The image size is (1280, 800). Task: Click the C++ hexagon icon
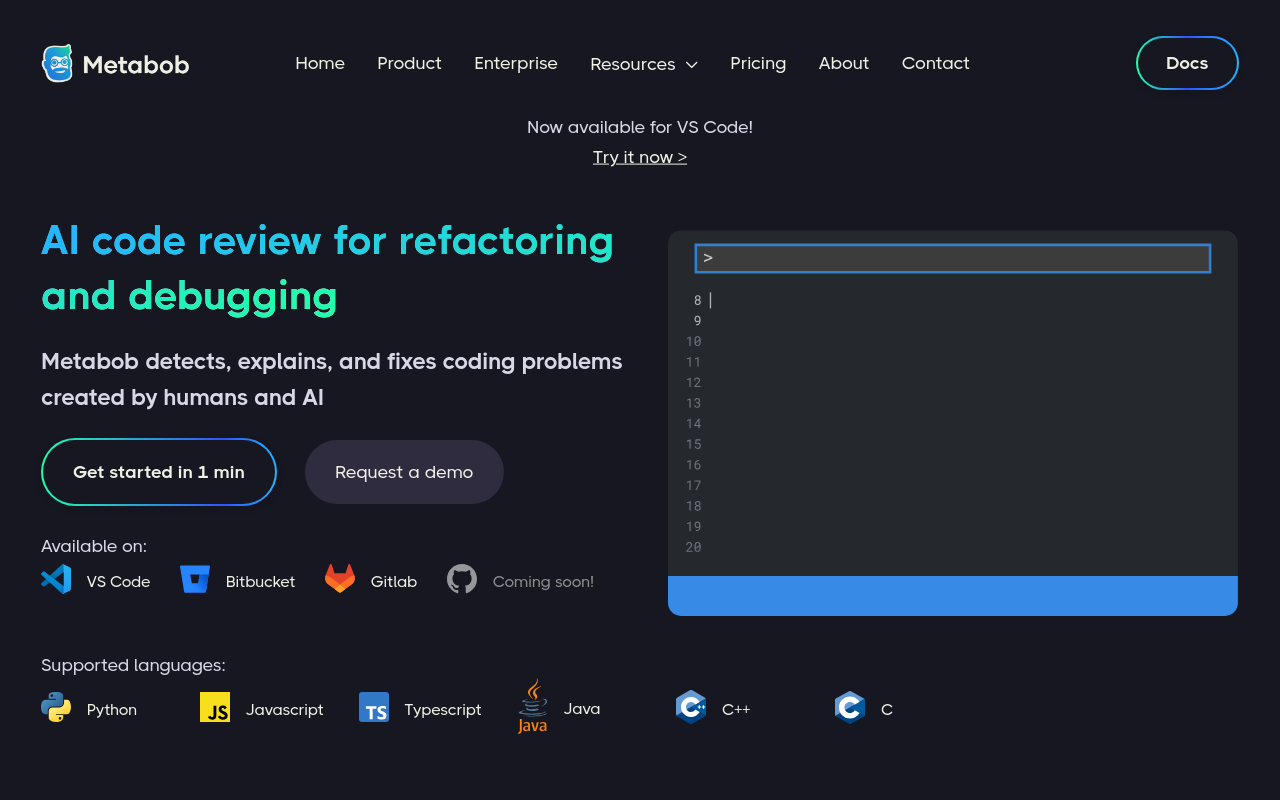[x=691, y=707]
